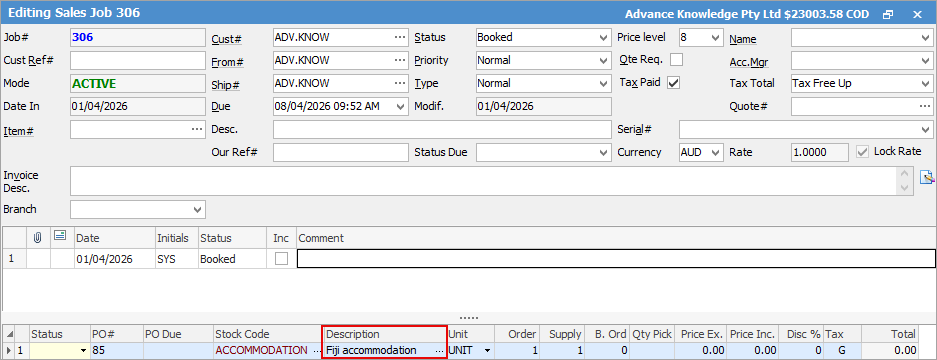Screen dimensions: 937x360
Task: Toggle the Qte Req. checkbox
Action: 676,60
